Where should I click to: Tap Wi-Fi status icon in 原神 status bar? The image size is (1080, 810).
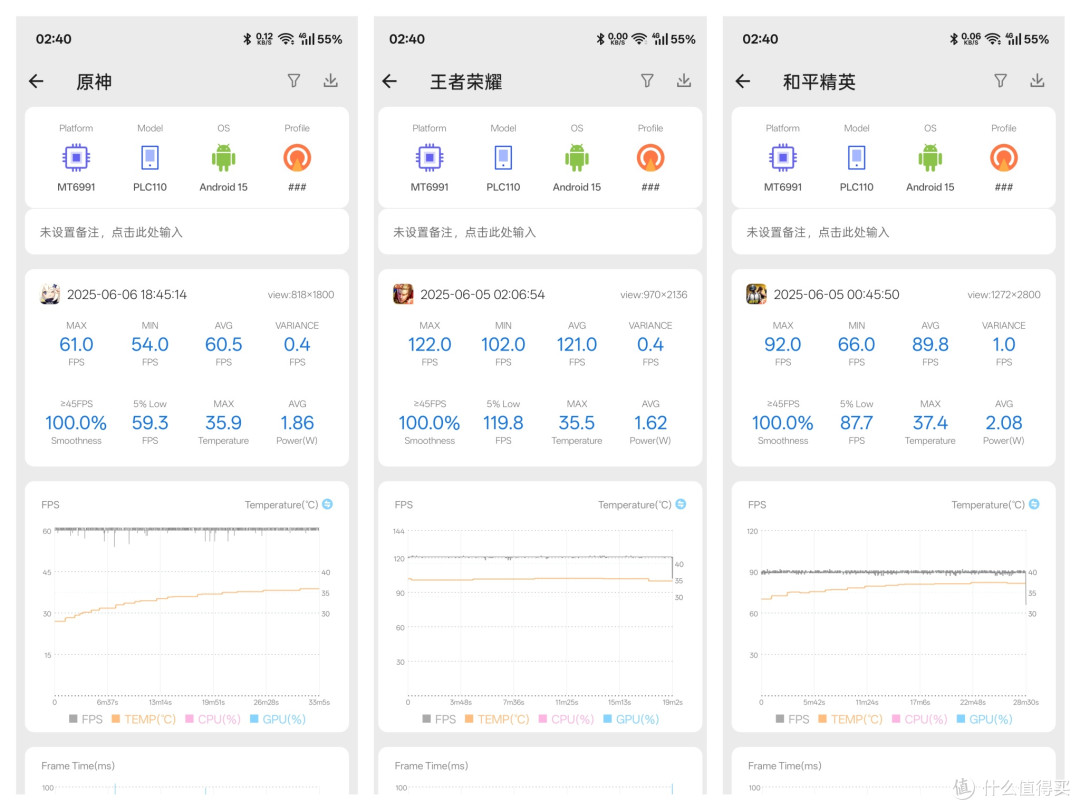pyautogui.click(x=287, y=39)
